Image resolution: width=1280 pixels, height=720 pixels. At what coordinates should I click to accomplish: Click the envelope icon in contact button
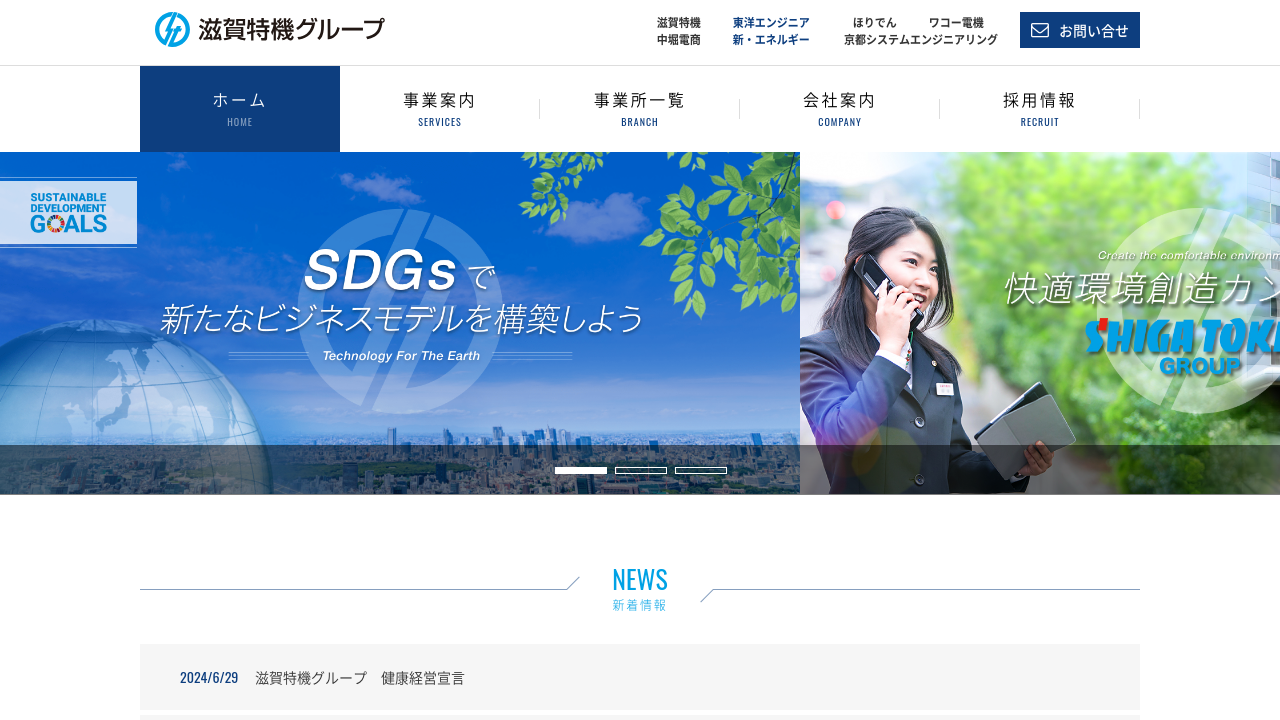pyautogui.click(x=1040, y=30)
